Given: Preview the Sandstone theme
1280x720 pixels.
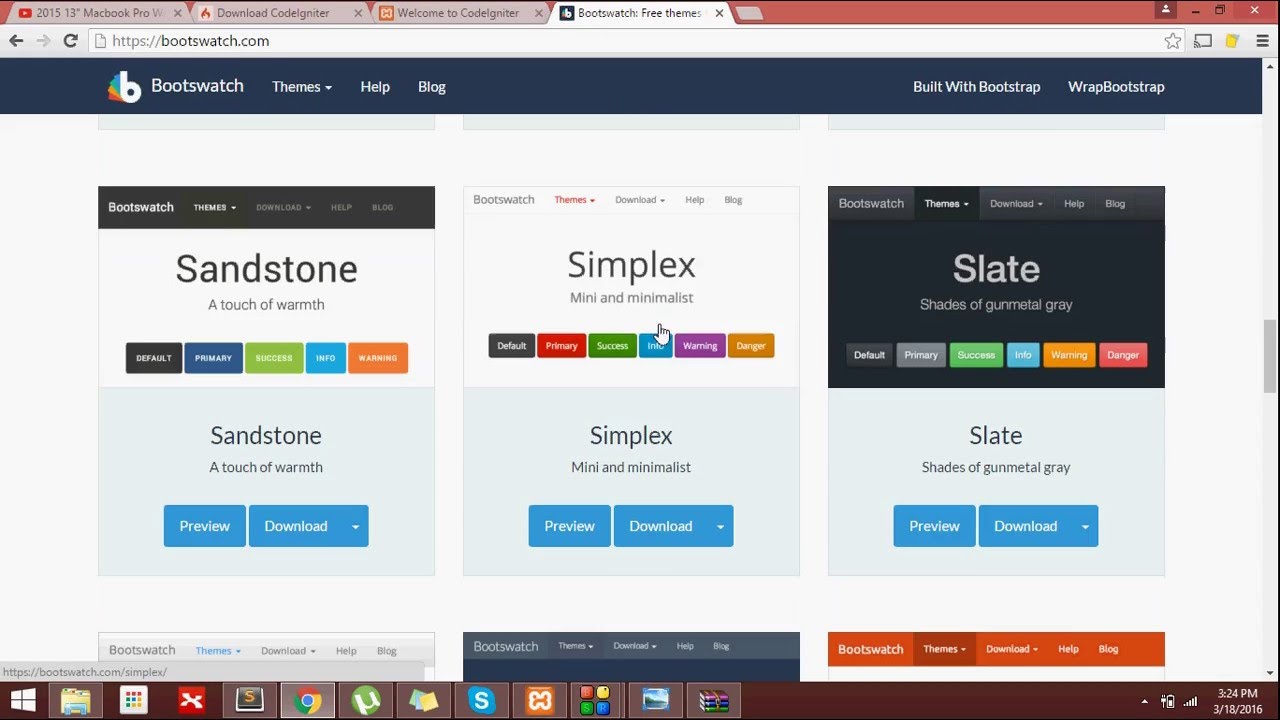Looking at the screenshot, I should click(205, 526).
